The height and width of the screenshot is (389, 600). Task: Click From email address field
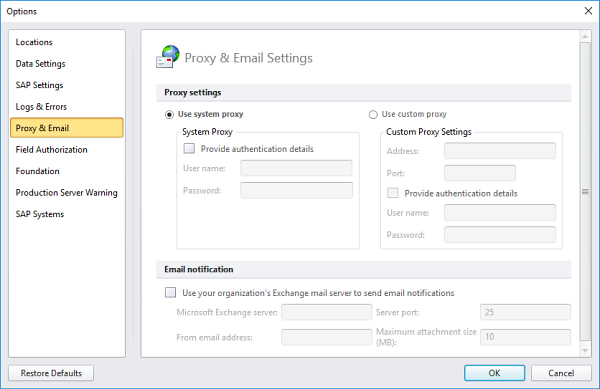tap(326, 337)
